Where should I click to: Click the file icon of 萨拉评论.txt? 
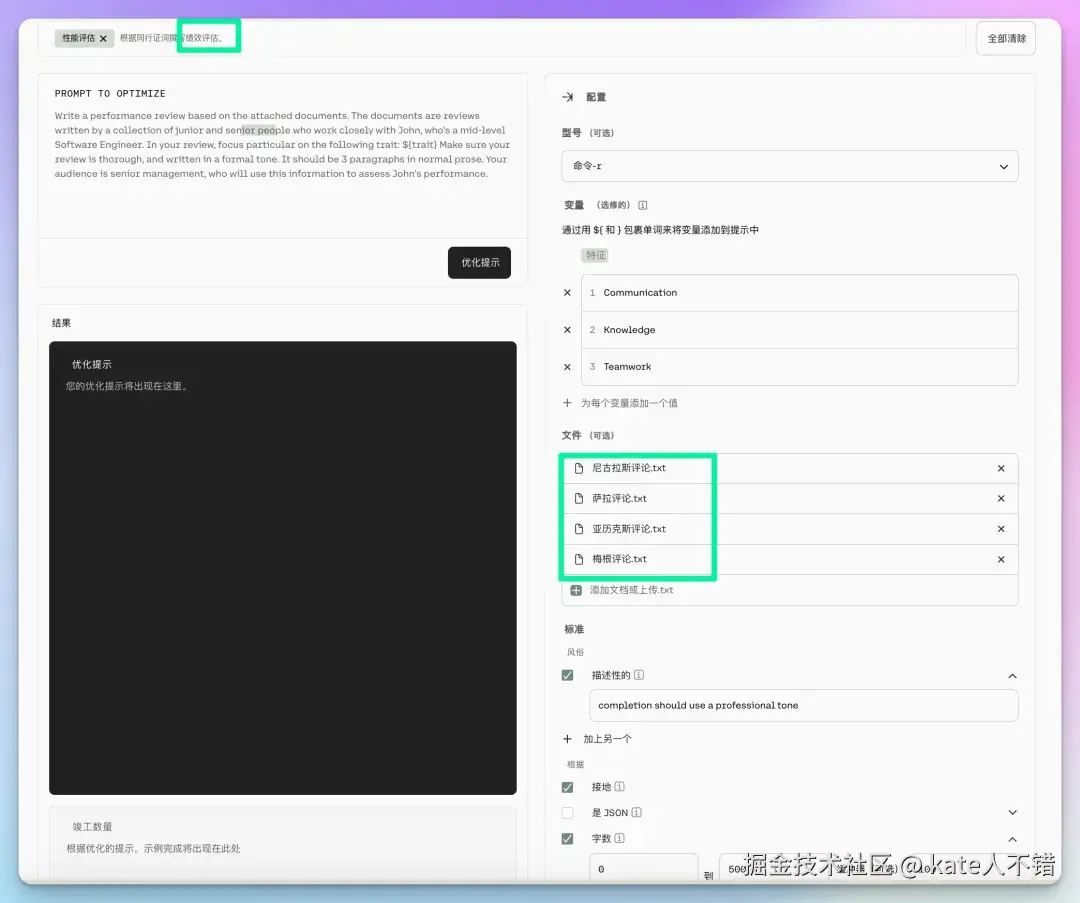click(x=579, y=499)
